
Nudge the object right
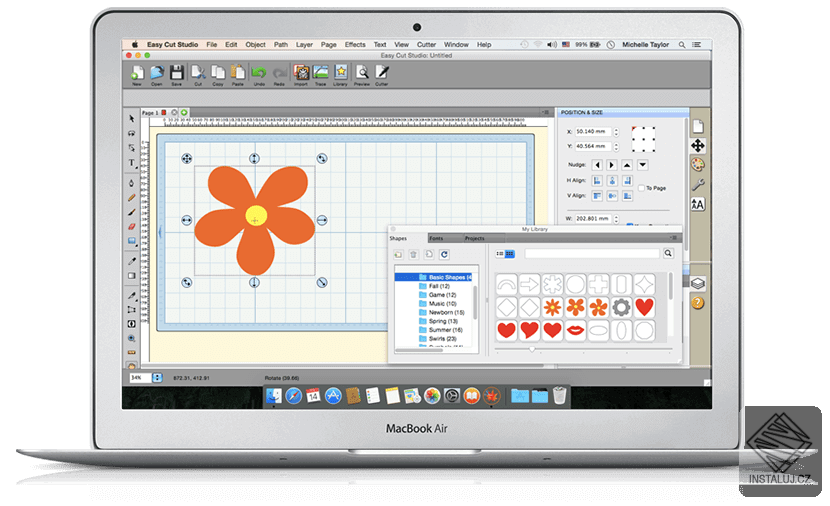612,165
